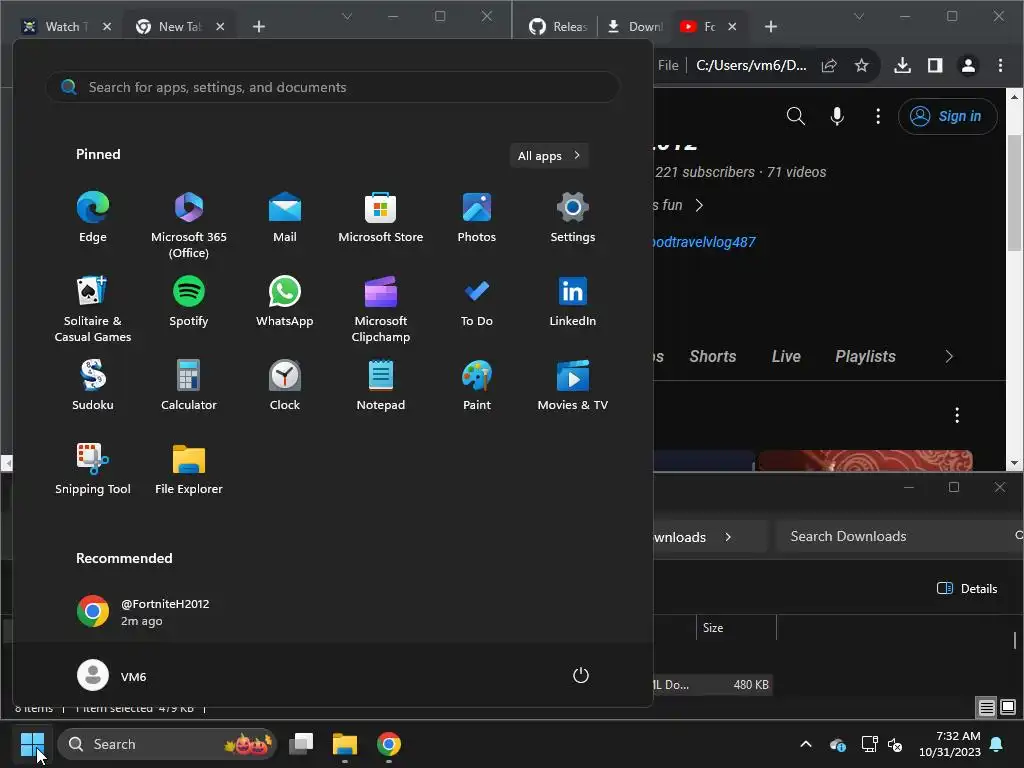Screen dimensions: 1024x768
Task: Toggle the Chrome side panel
Action: click(935, 65)
